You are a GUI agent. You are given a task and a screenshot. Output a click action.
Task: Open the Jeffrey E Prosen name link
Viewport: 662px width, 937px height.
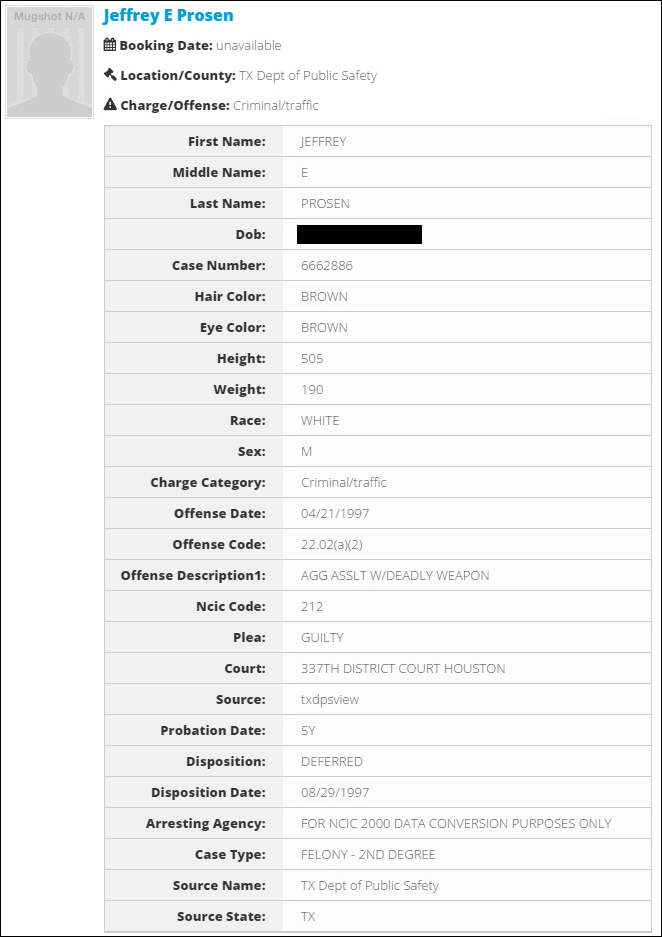point(168,16)
